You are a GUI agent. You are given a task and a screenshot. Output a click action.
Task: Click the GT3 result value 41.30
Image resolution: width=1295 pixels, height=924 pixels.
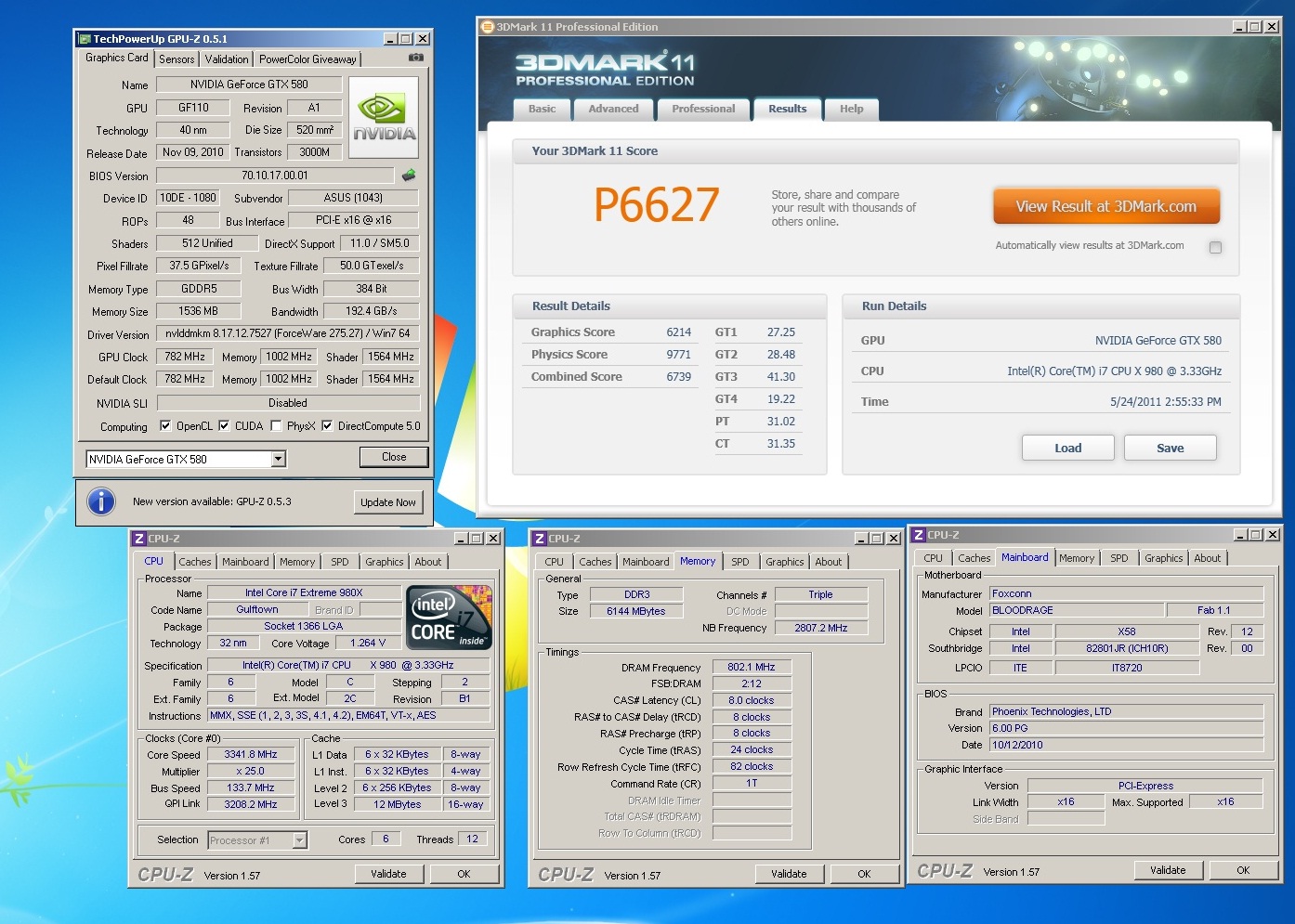coord(781,377)
